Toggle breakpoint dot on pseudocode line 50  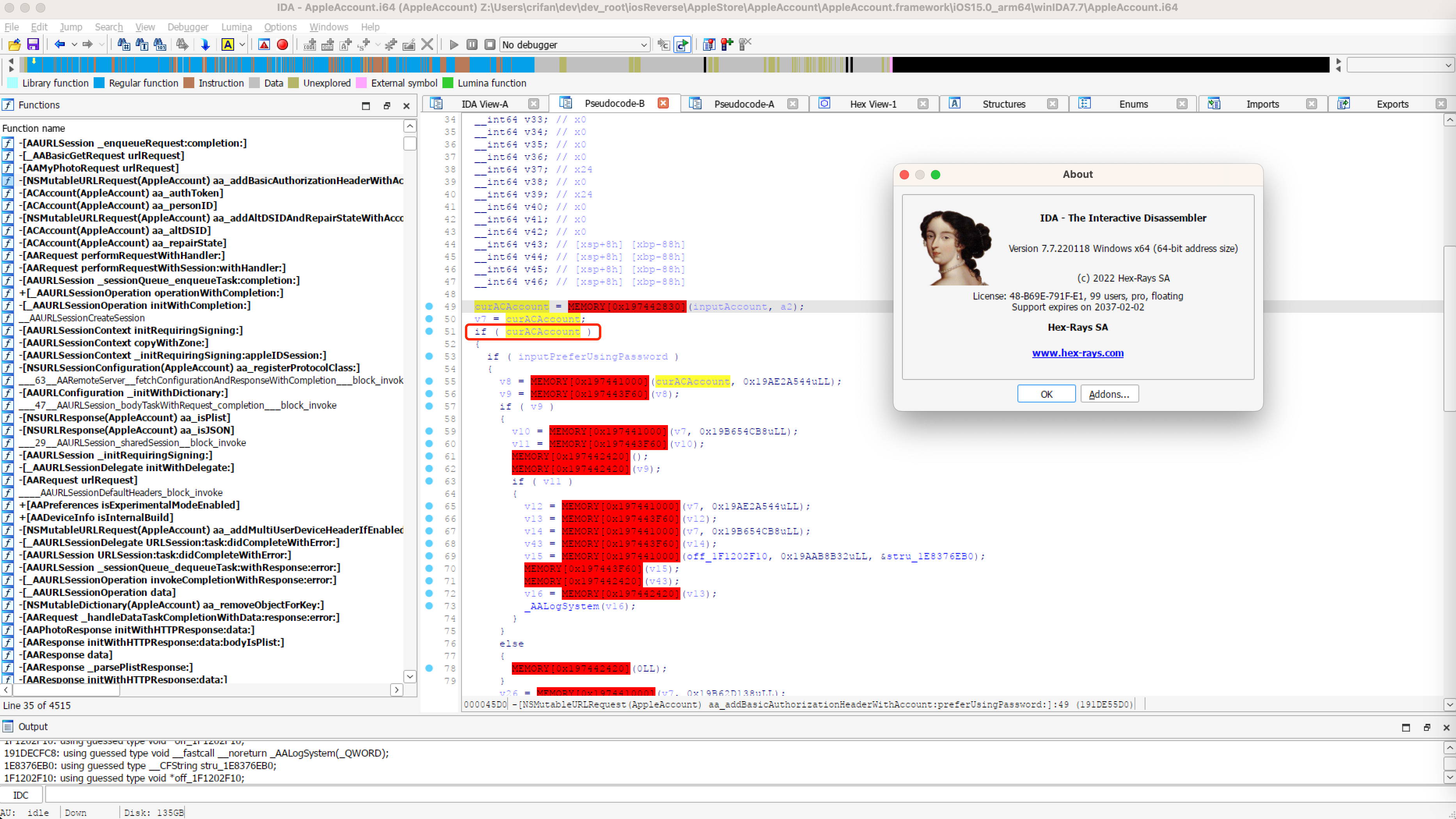pos(429,319)
